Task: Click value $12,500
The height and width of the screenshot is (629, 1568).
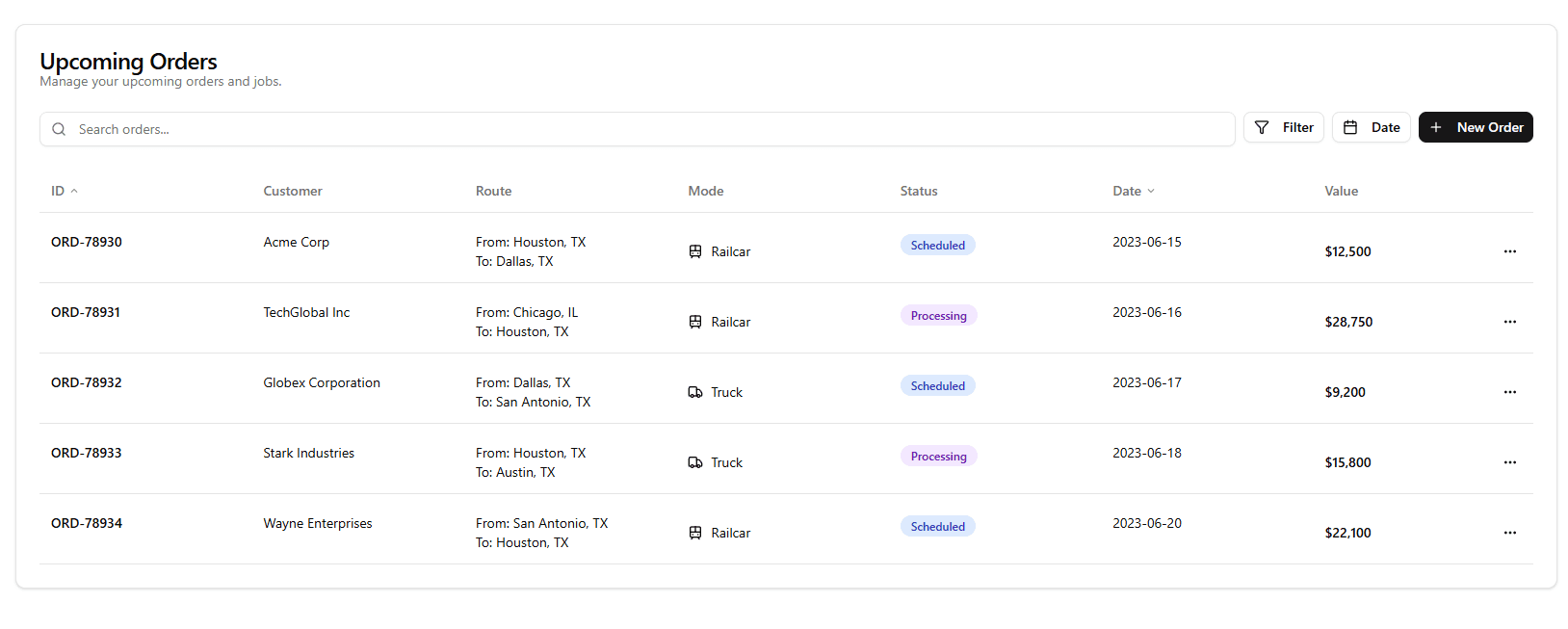Action: [x=1347, y=251]
